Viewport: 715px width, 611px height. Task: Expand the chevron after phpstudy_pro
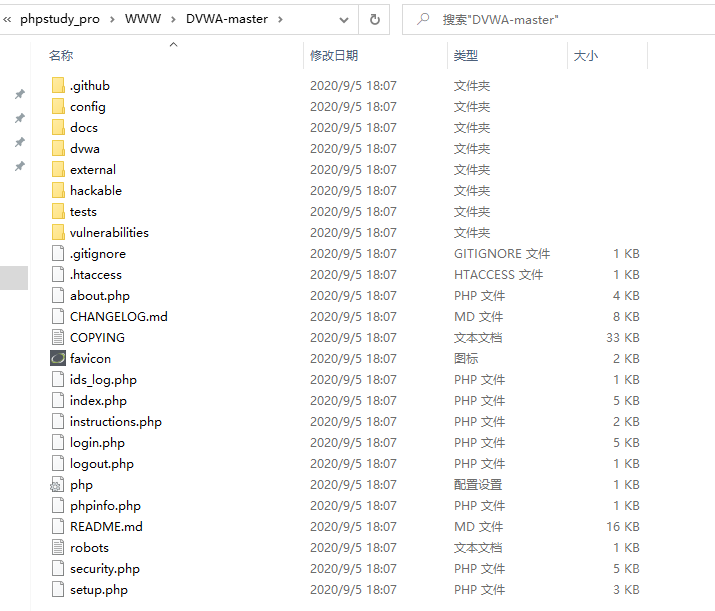point(112,19)
